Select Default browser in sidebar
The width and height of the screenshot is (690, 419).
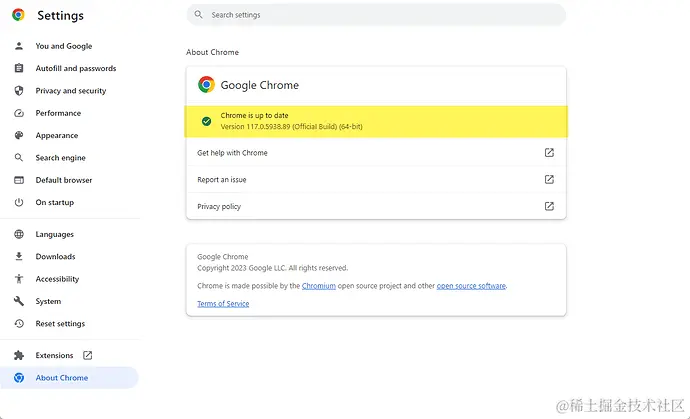(x=64, y=180)
